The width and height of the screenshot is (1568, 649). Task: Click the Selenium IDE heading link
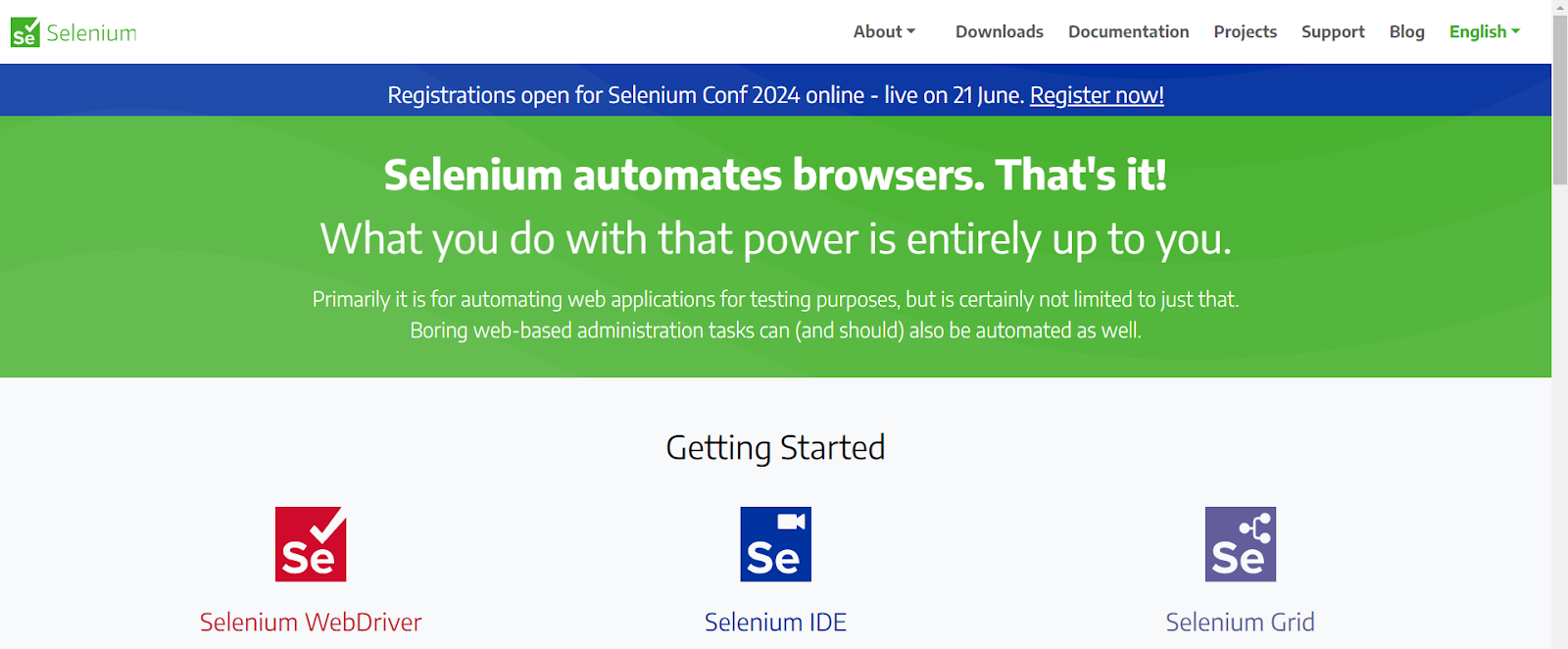click(x=775, y=622)
